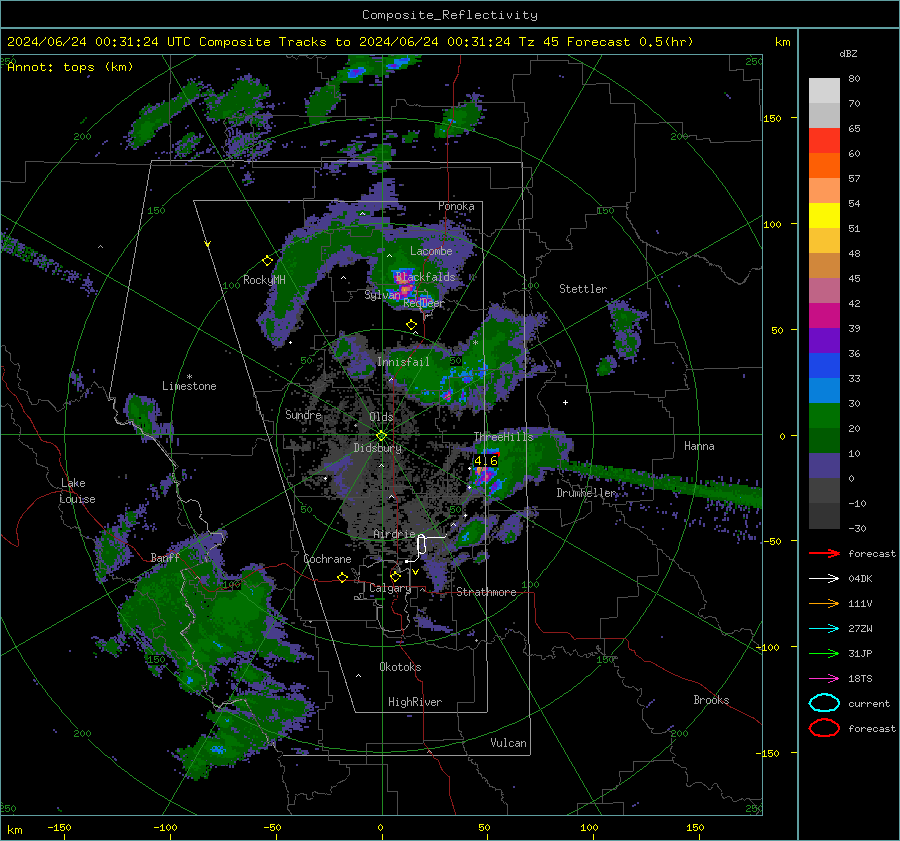
Task: Click the orange 111V arrow in legend
Action: coord(824,603)
